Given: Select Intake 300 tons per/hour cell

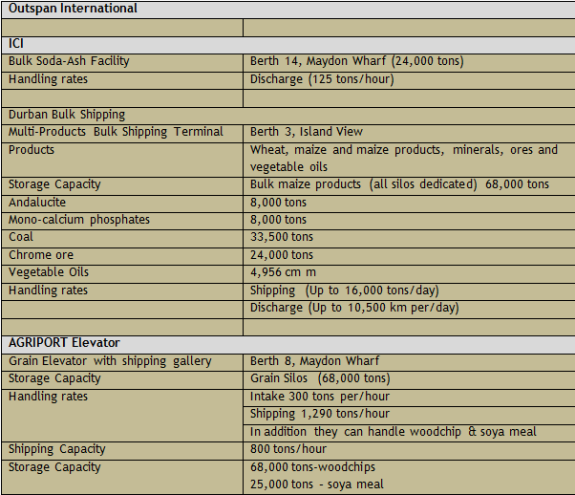Looking at the screenshot, I should pos(409,397).
